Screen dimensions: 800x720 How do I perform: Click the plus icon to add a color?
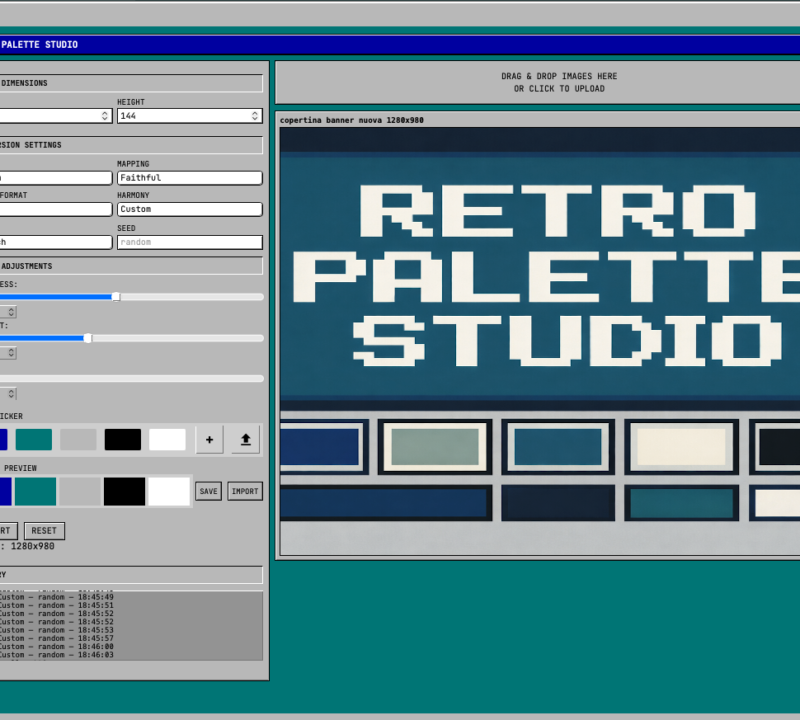pyautogui.click(x=209, y=440)
